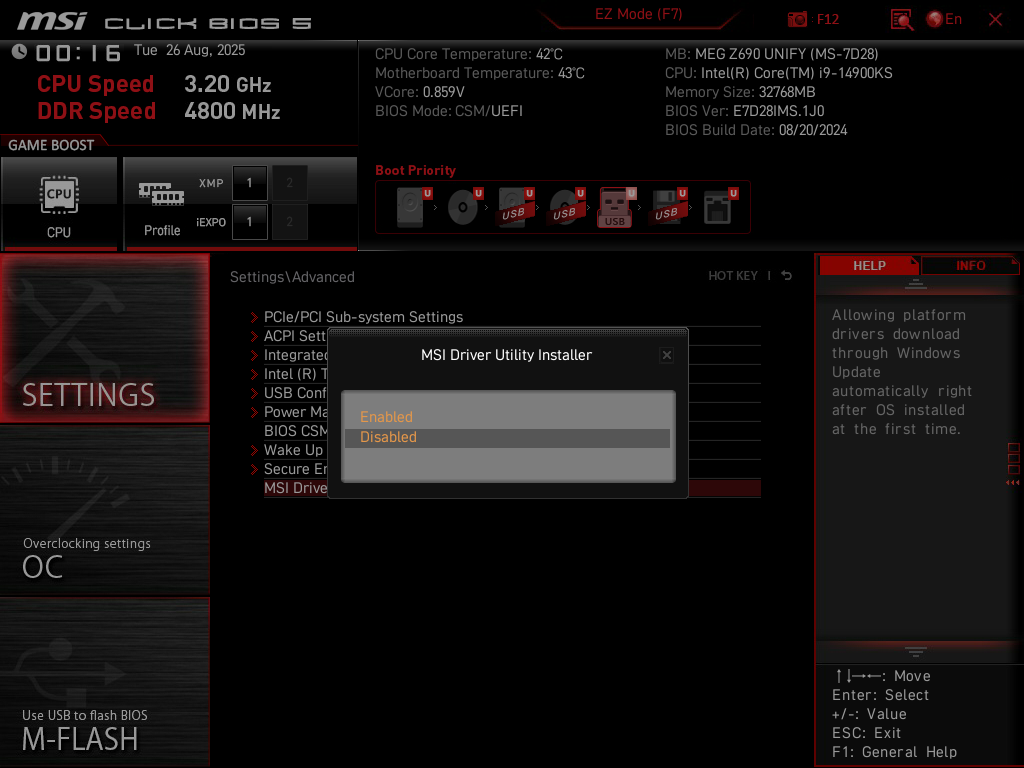The image size is (1024, 768).
Task: Click the Game Boost CPU chip icon
Action: pos(59,195)
